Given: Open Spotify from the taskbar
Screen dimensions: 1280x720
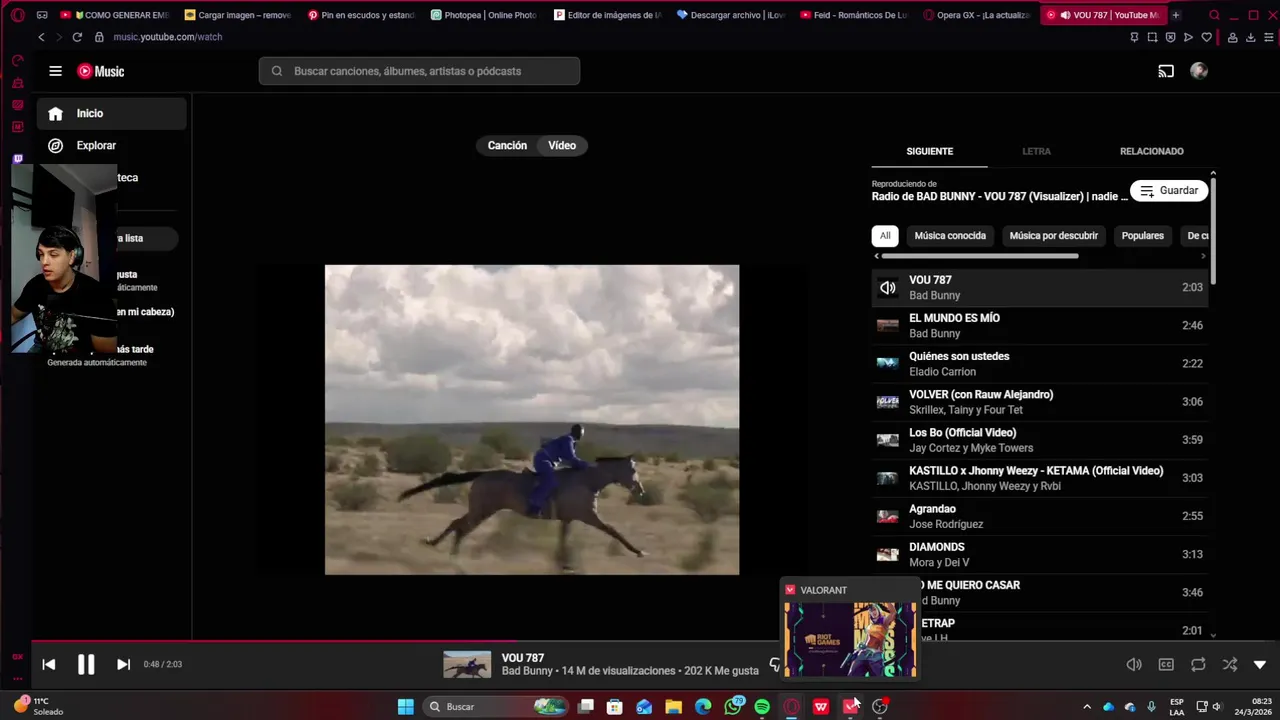Looking at the screenshot, I should (762, 707).
